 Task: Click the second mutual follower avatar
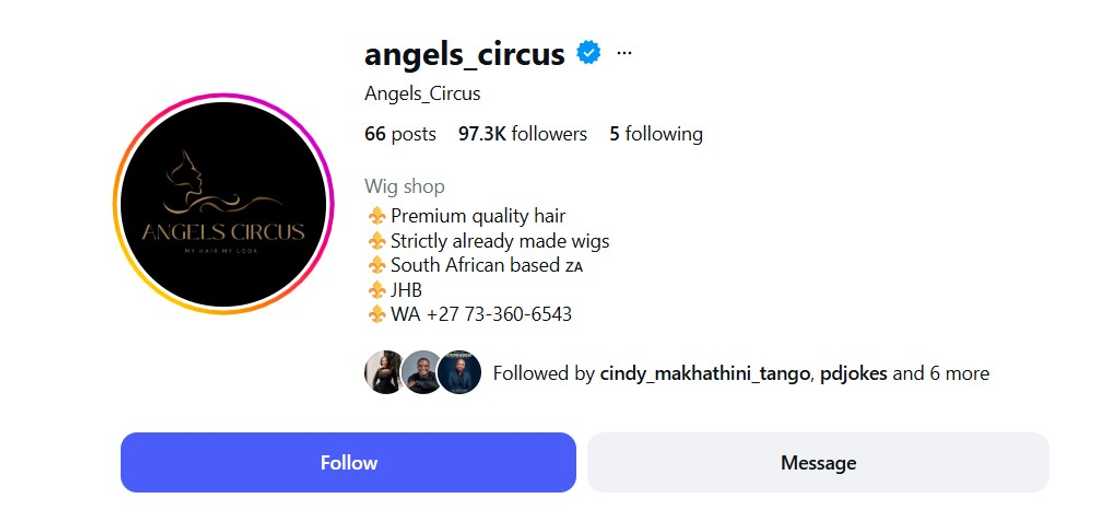pos(420,372)
